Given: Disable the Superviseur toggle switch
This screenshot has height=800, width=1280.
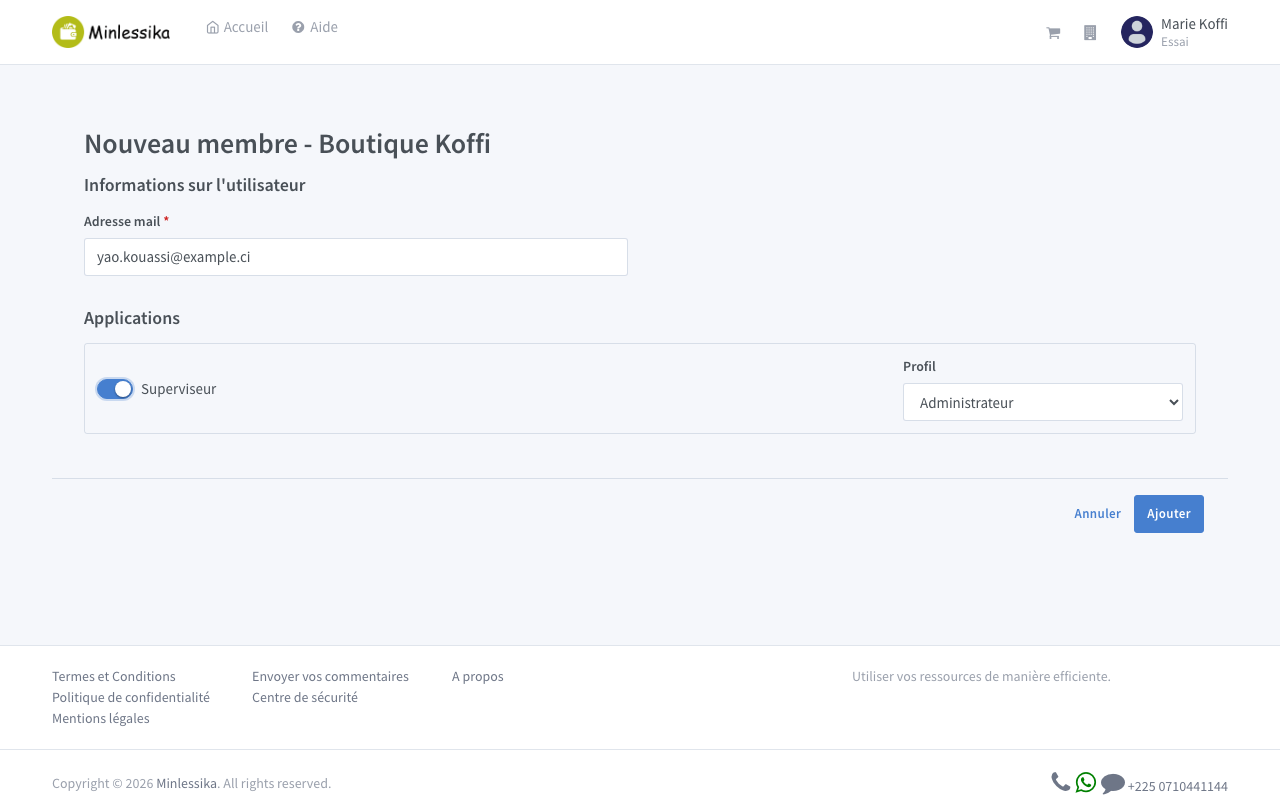Looking at the screenshot, I should 115,389.
